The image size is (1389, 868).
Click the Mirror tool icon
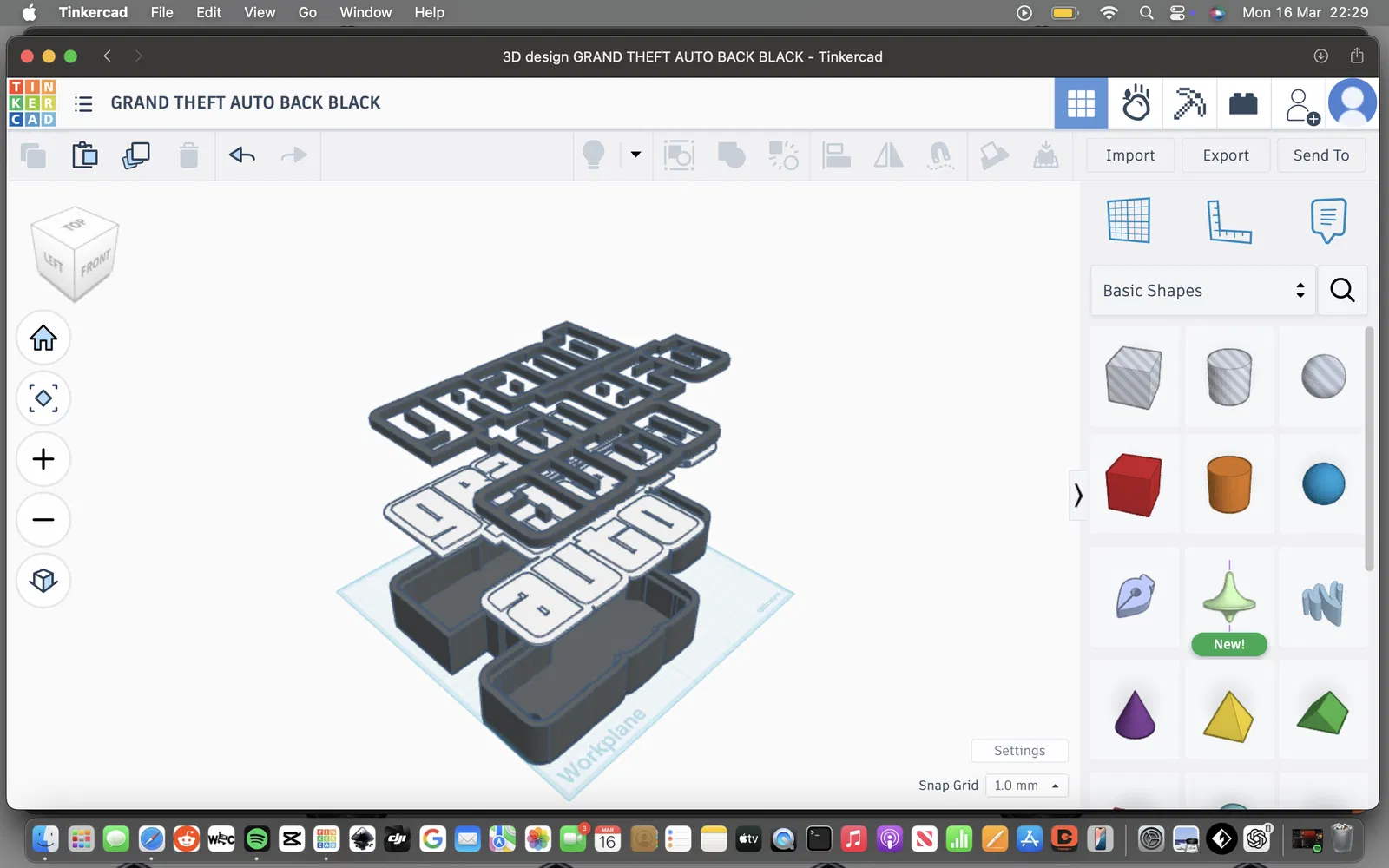point(888,155)
